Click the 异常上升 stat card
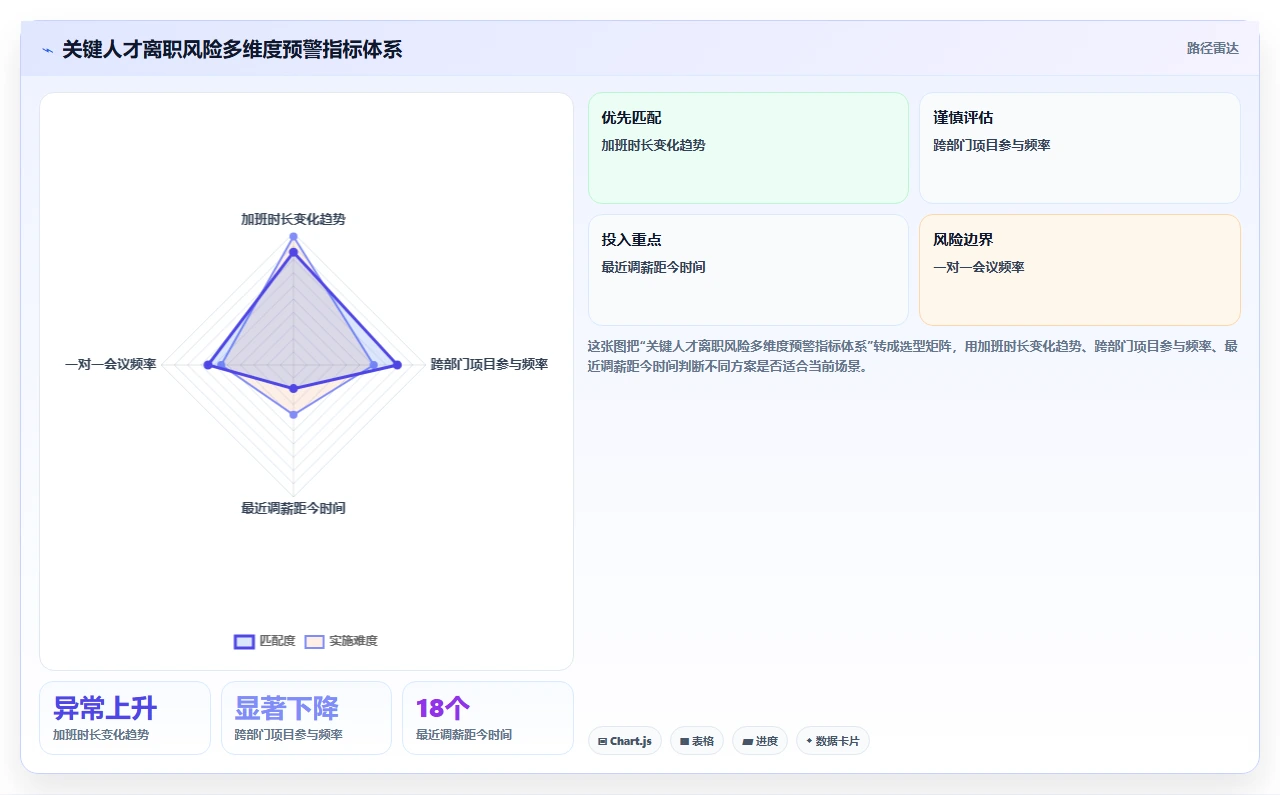1280x795 pixels. 125,718
